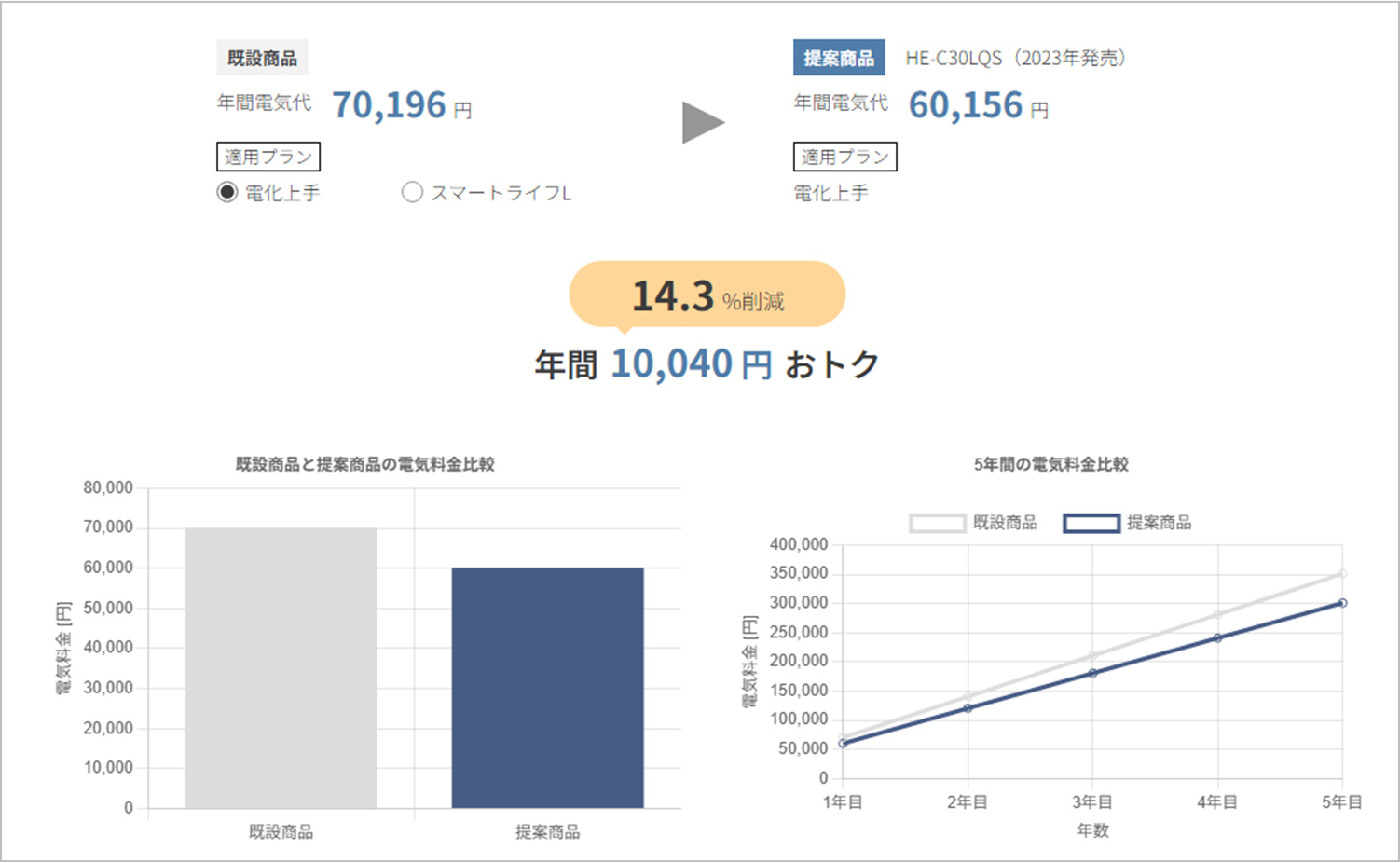Click the blue 提案商品 tag beside HE-C30LQS
Screen dimensions: 1400x863
coord(839,58)
